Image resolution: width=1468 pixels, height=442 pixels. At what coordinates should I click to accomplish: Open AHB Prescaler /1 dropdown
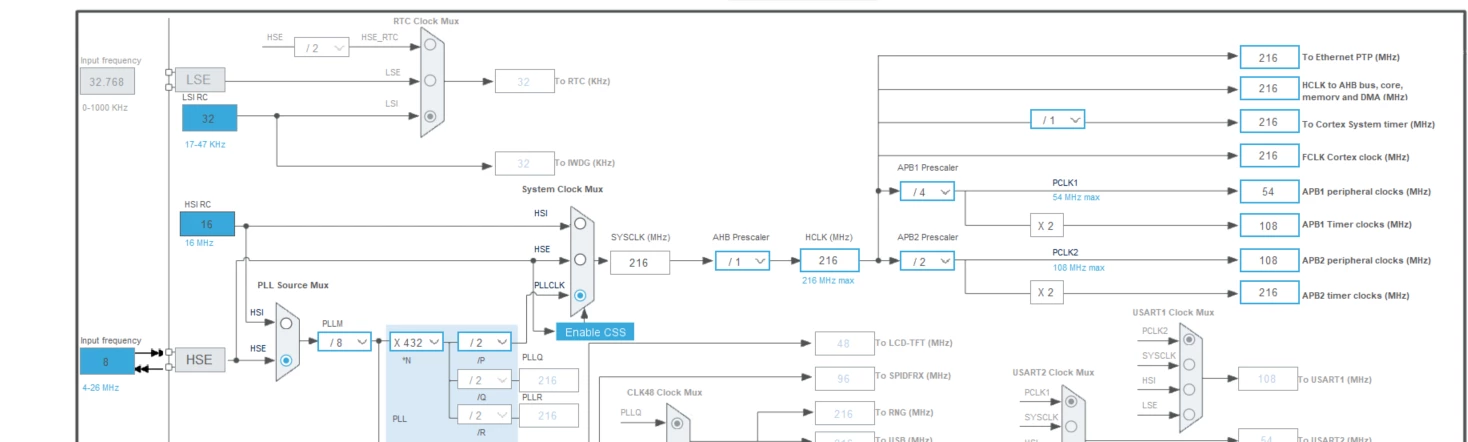pos(742,261)
